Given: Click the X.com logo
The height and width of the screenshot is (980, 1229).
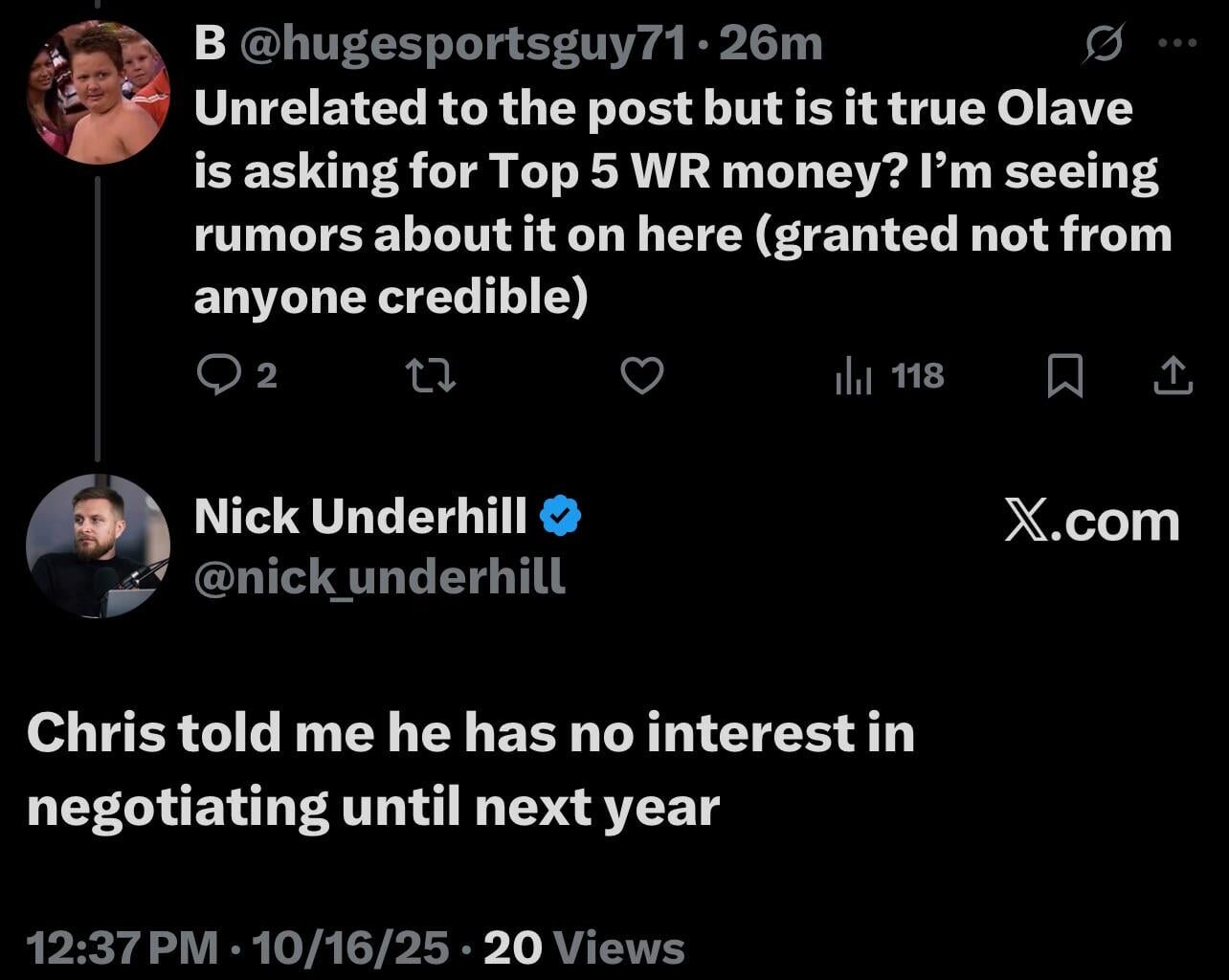Looking at the screenshot, I should pyautogui.click(x=1091, y=522).
